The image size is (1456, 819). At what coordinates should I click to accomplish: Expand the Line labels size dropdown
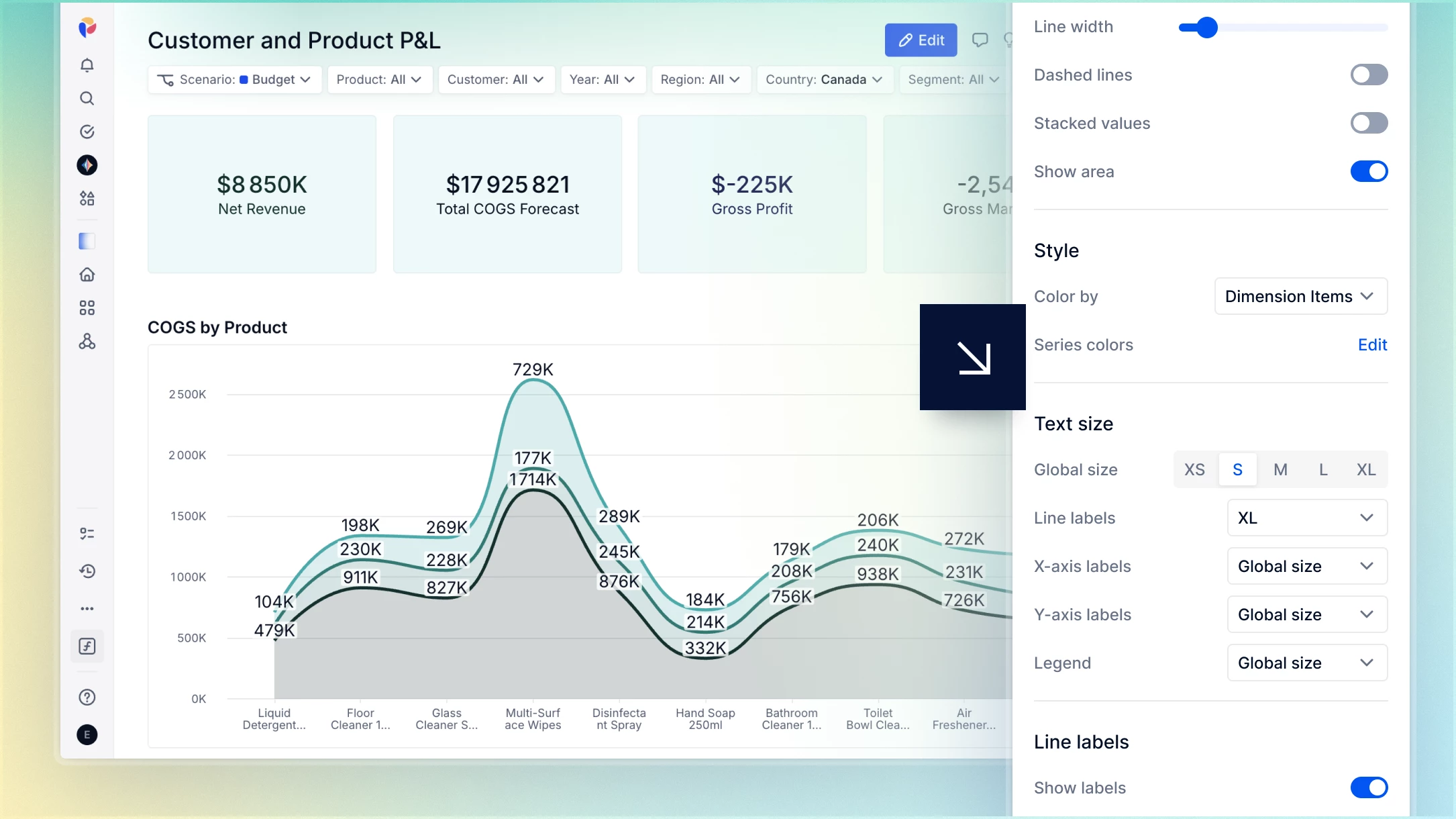[1307, 518]
